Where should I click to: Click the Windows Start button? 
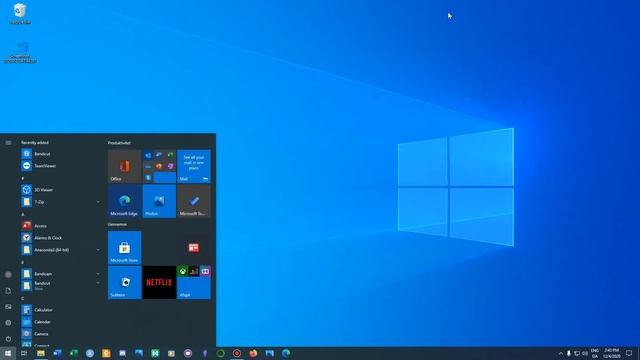coord(8,353)
